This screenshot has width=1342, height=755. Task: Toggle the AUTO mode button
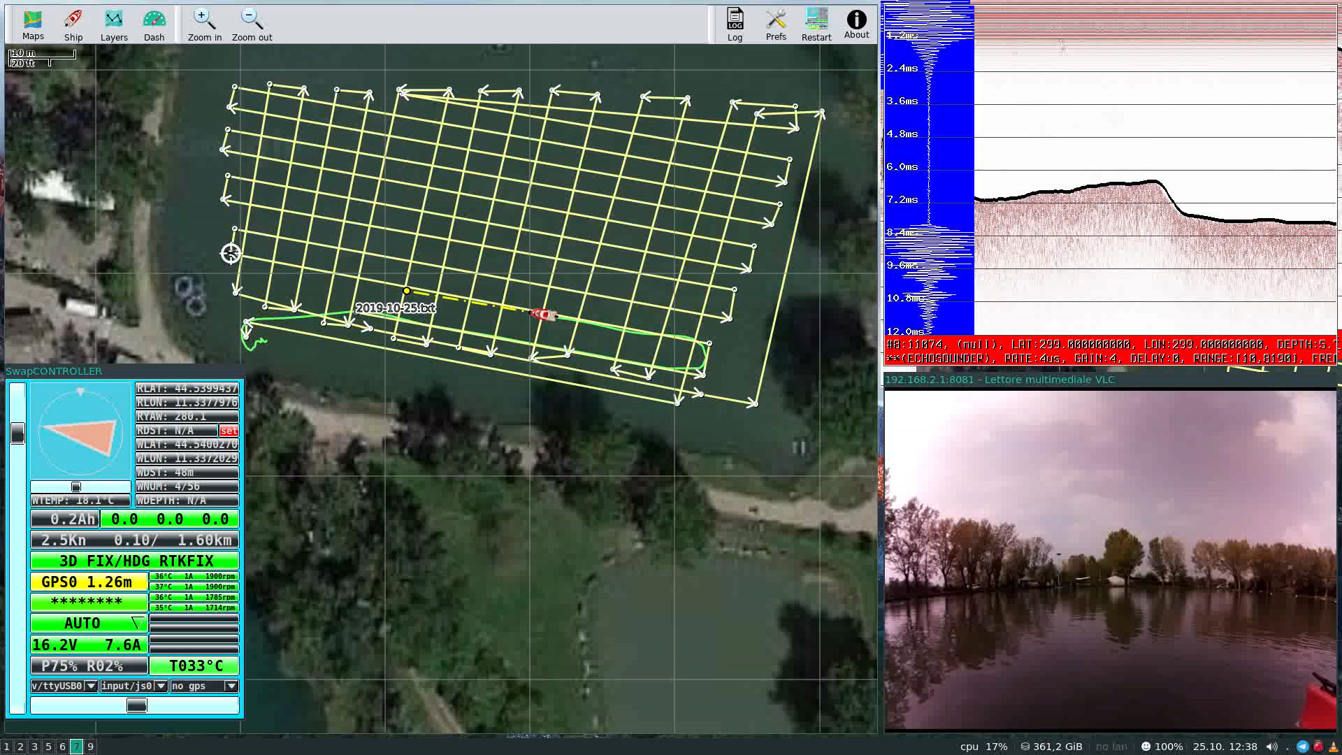click(x=88, y=623)
